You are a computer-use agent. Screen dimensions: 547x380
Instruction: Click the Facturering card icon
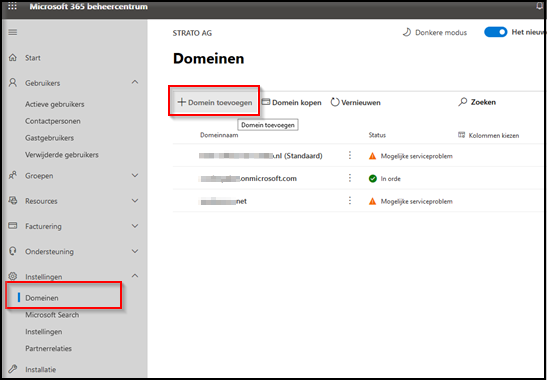tap(13, 226)
